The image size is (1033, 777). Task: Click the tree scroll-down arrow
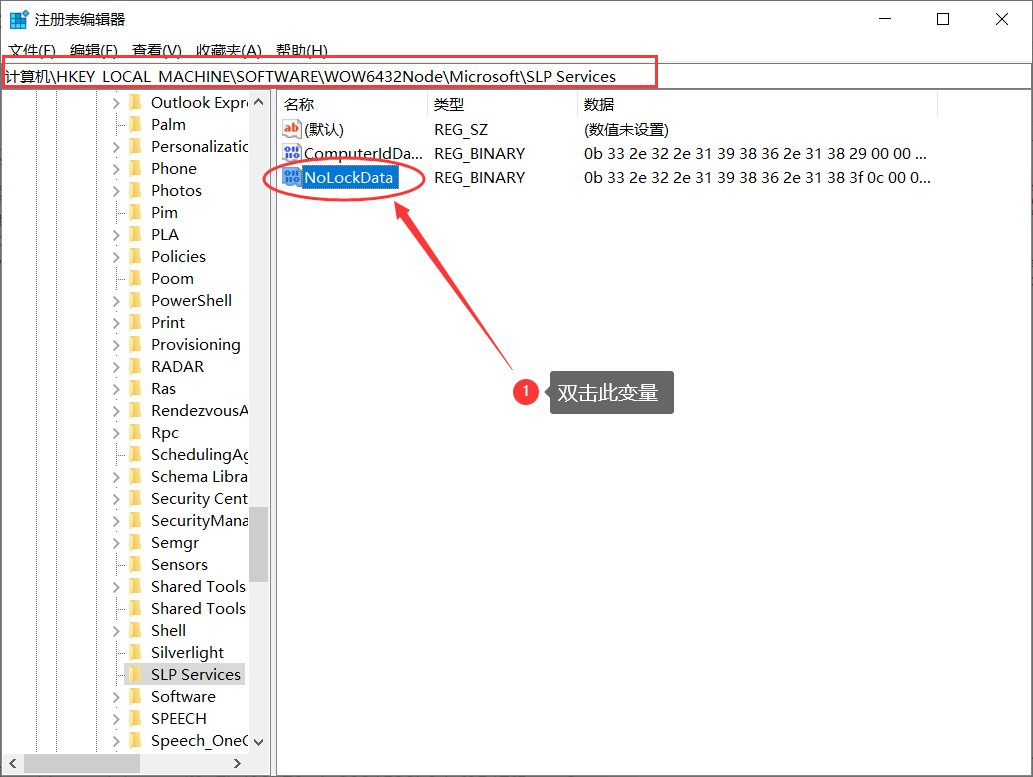click(258, 742)
